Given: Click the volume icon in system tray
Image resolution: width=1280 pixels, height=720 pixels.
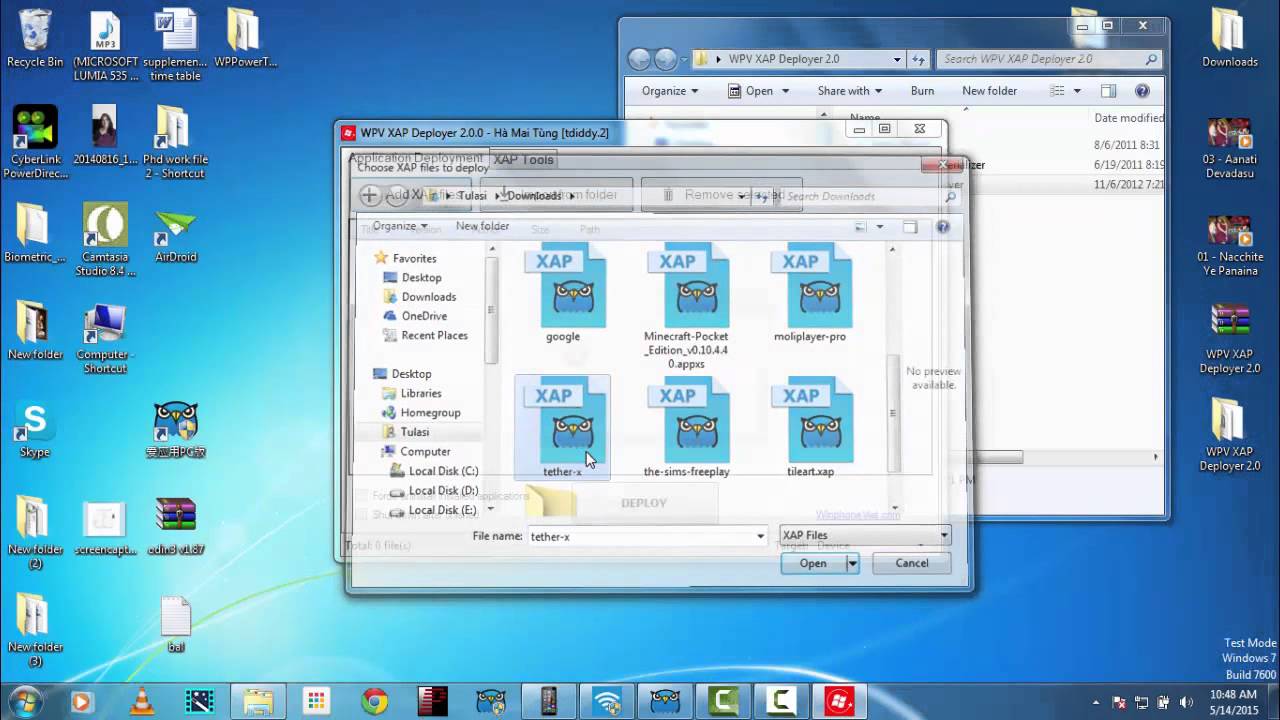Looking at the screenshot, I should point(1186,702).
